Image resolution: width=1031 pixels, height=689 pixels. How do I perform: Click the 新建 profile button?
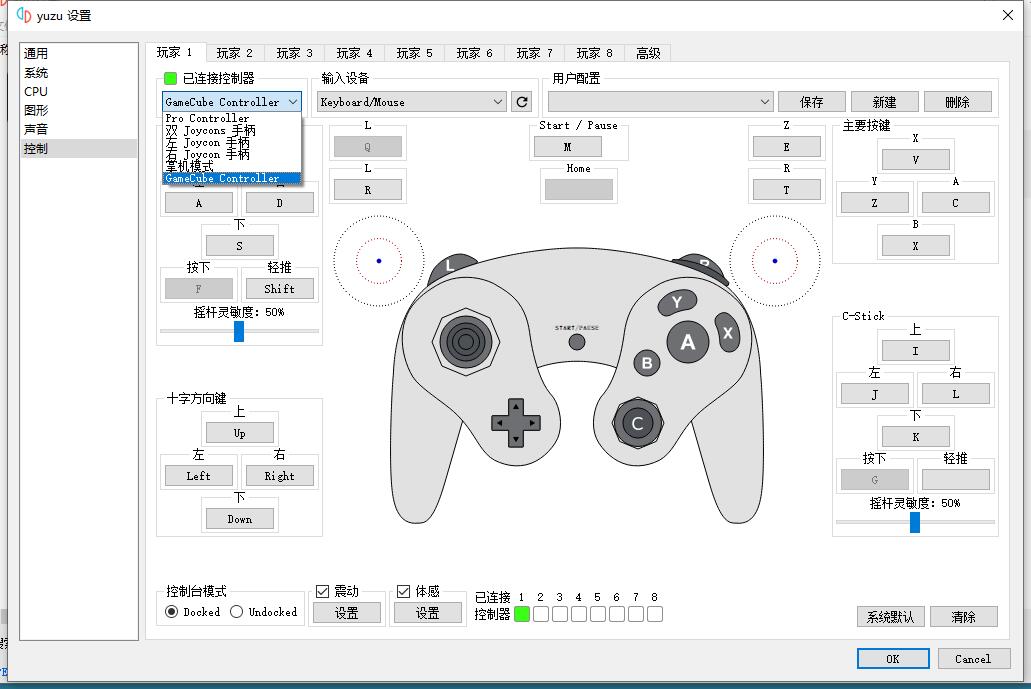pyautogui.click(x=884, y=102)
